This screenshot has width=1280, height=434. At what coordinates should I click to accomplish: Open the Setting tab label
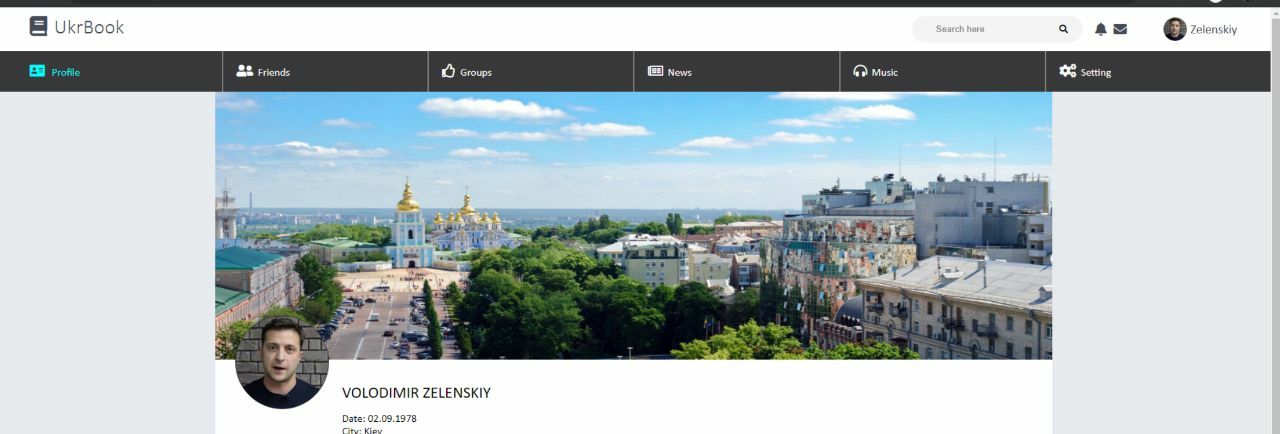[1096, 72]
